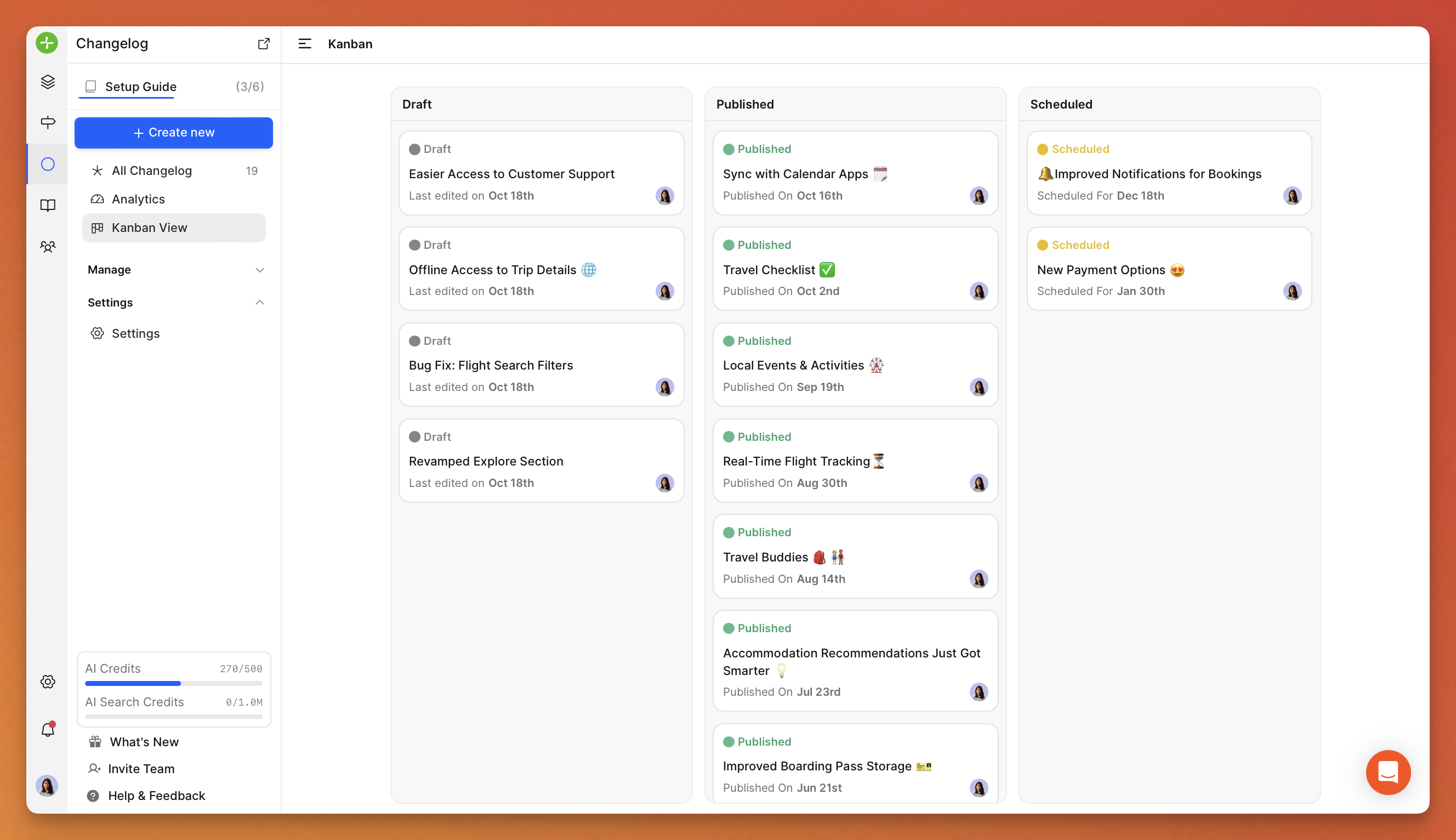Click Invite Team link
Screen dimensions: 1456x840
click(x=141, y=769)
